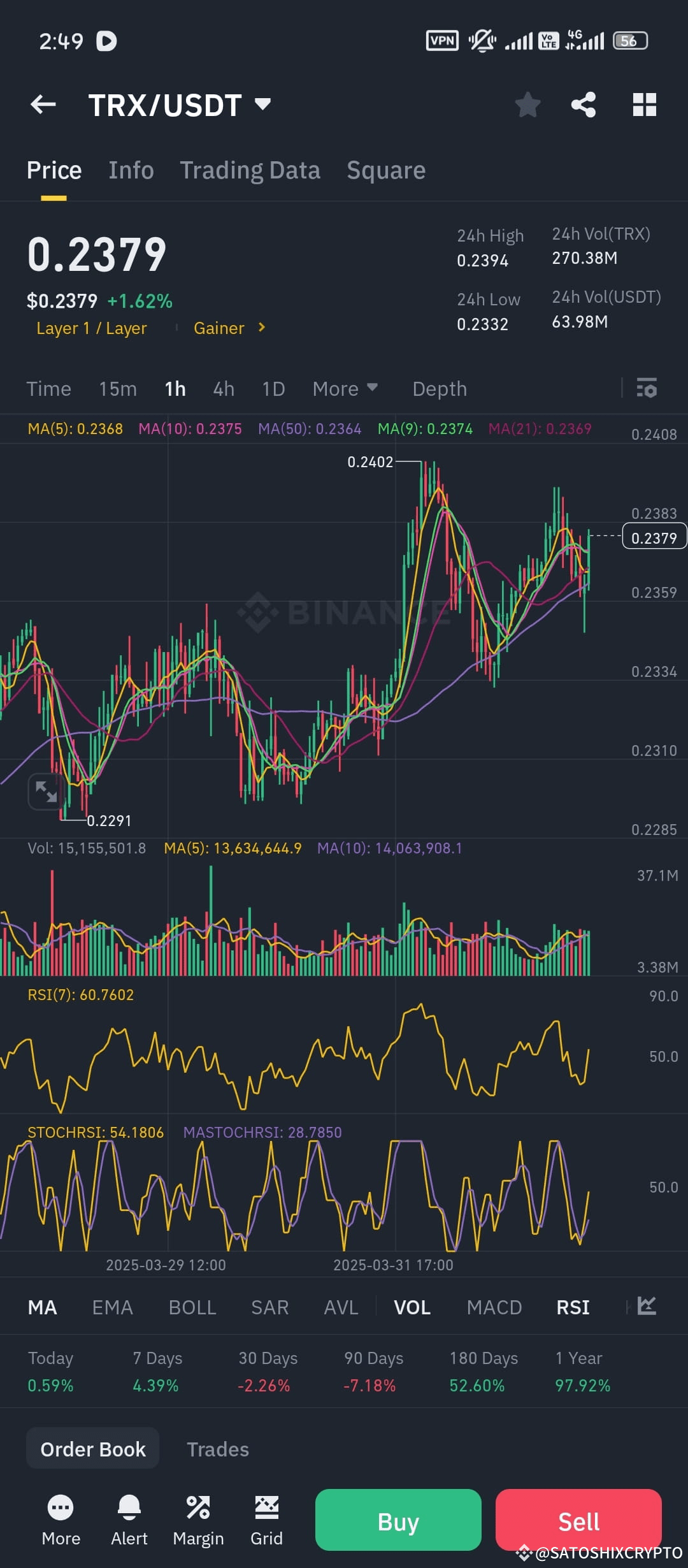Screen dimensions: 688x1568
Task: Open indicator settings chart icon
Action: [x=647, y=1306]
